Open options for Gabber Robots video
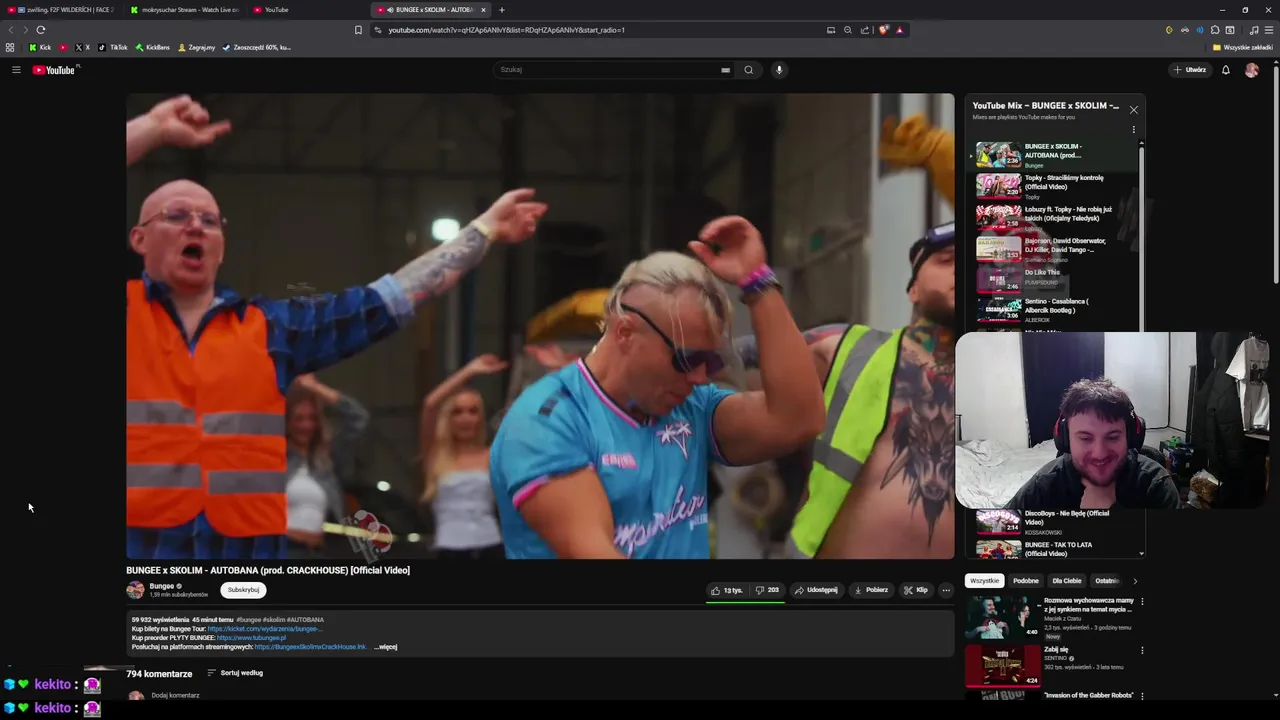Viewport: 1280px width, 720px height. pos(1142,696)
